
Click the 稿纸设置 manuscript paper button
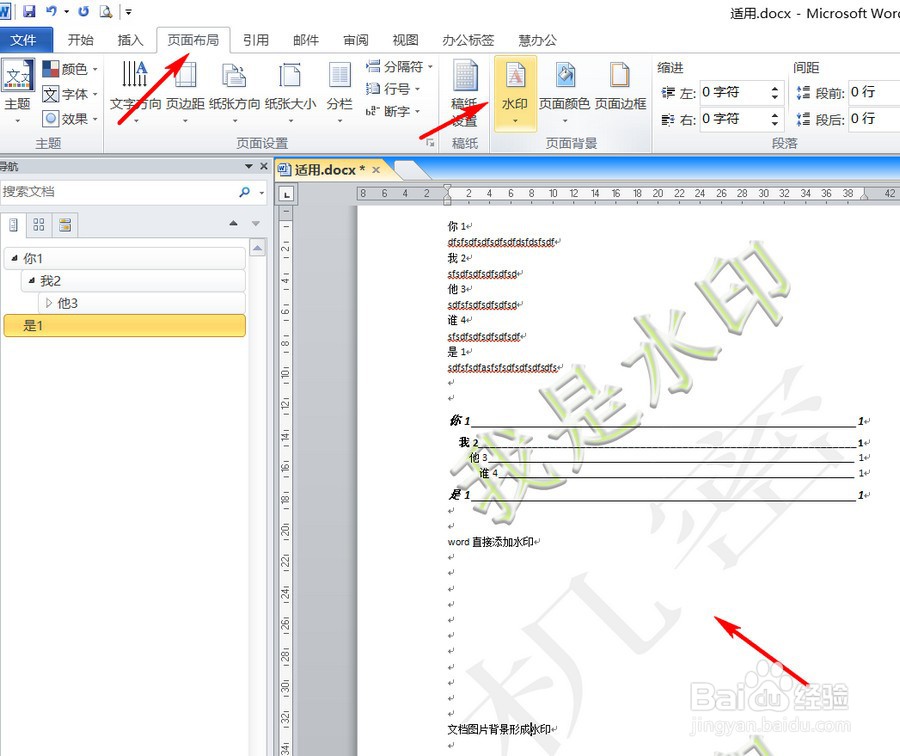coord(464,94)
